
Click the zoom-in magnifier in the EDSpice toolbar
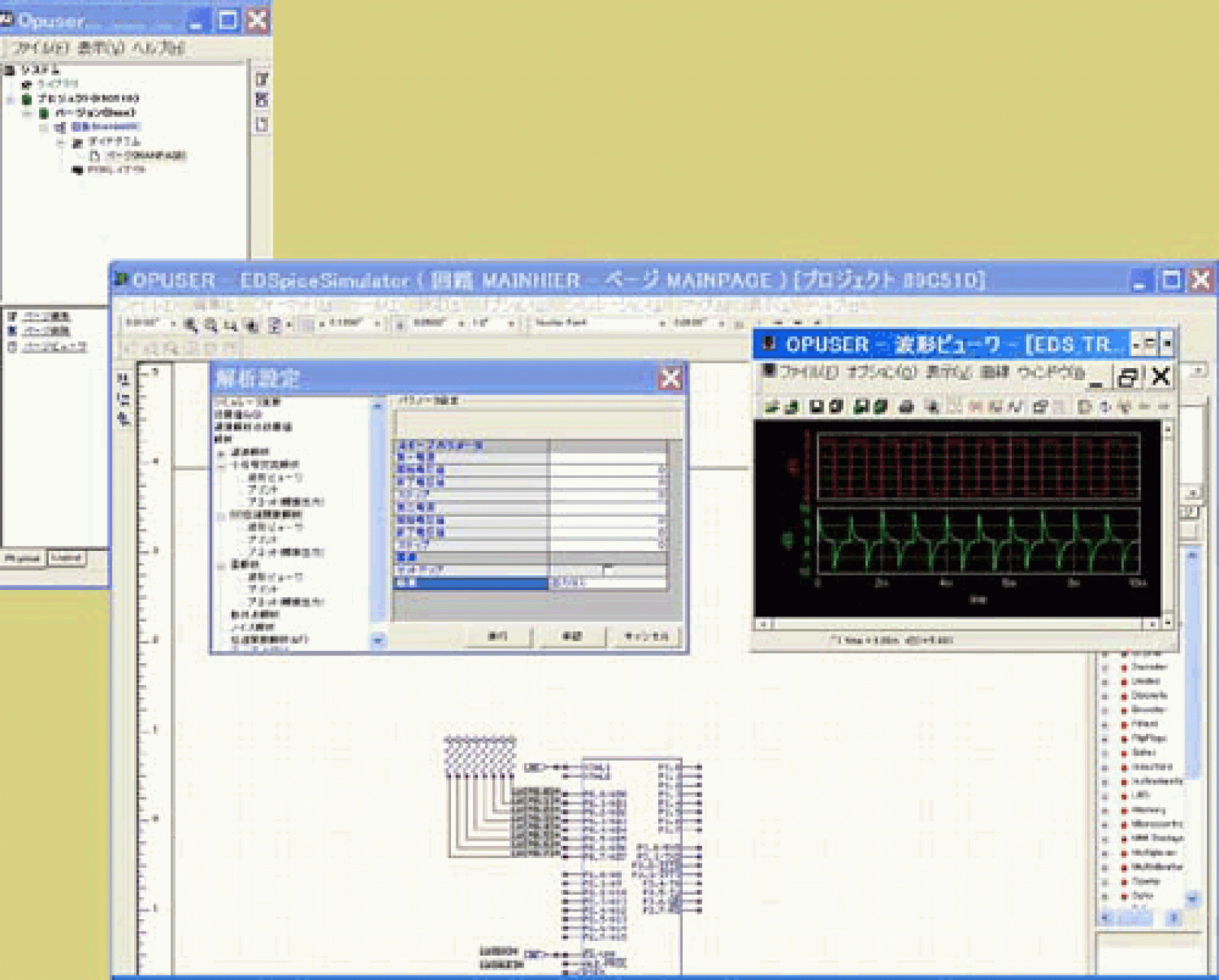click(190, 325)
